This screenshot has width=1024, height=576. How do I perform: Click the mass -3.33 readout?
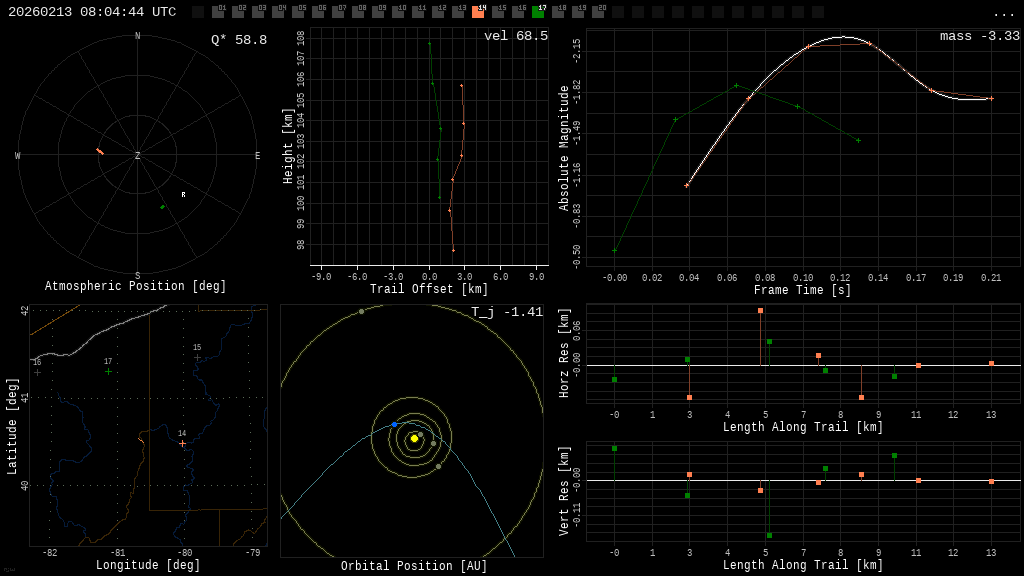click(x=979, y=36)
